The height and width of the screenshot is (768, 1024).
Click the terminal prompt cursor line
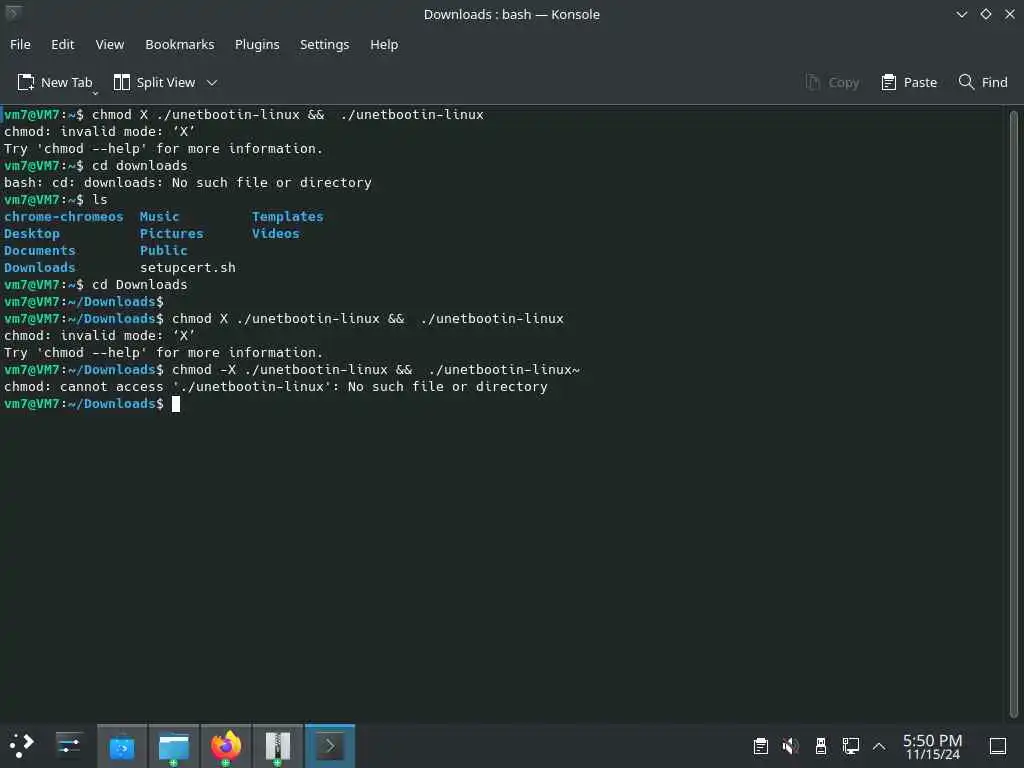91,404
